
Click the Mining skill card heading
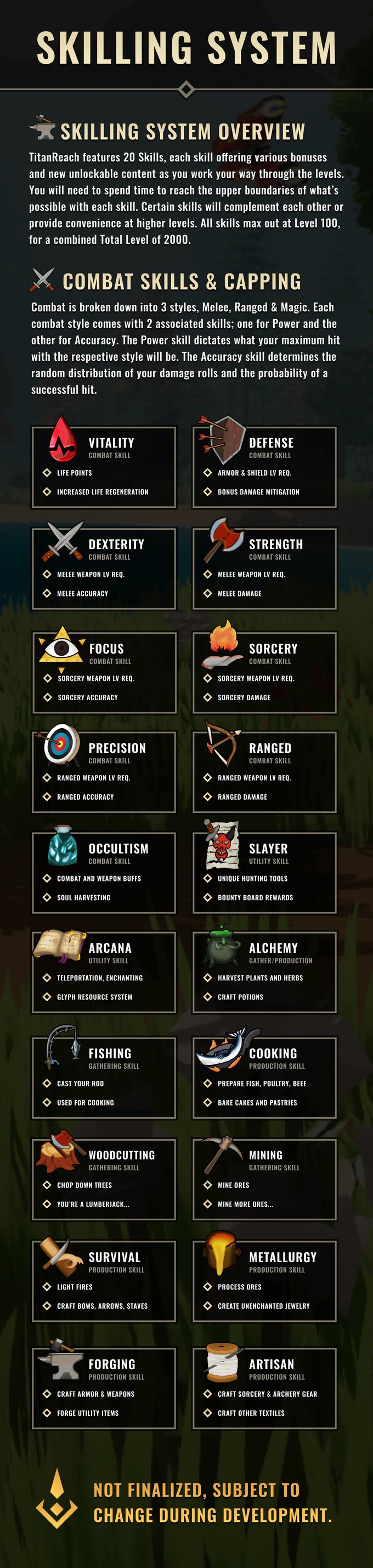coord(265,1154)
